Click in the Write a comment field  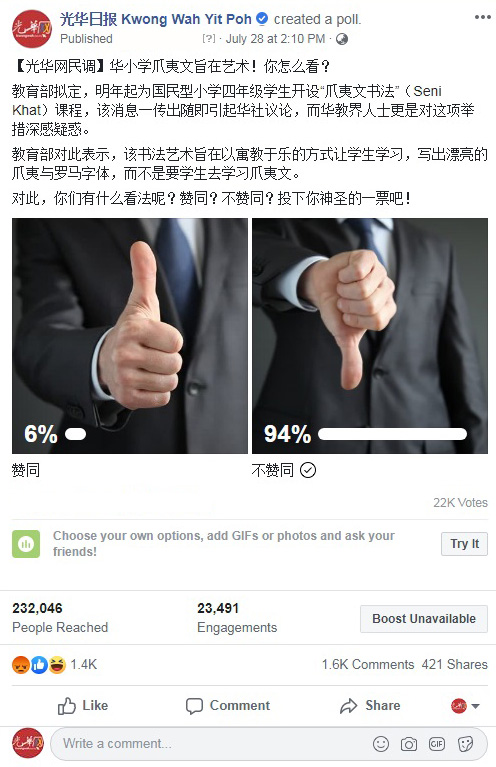point(210,744)
